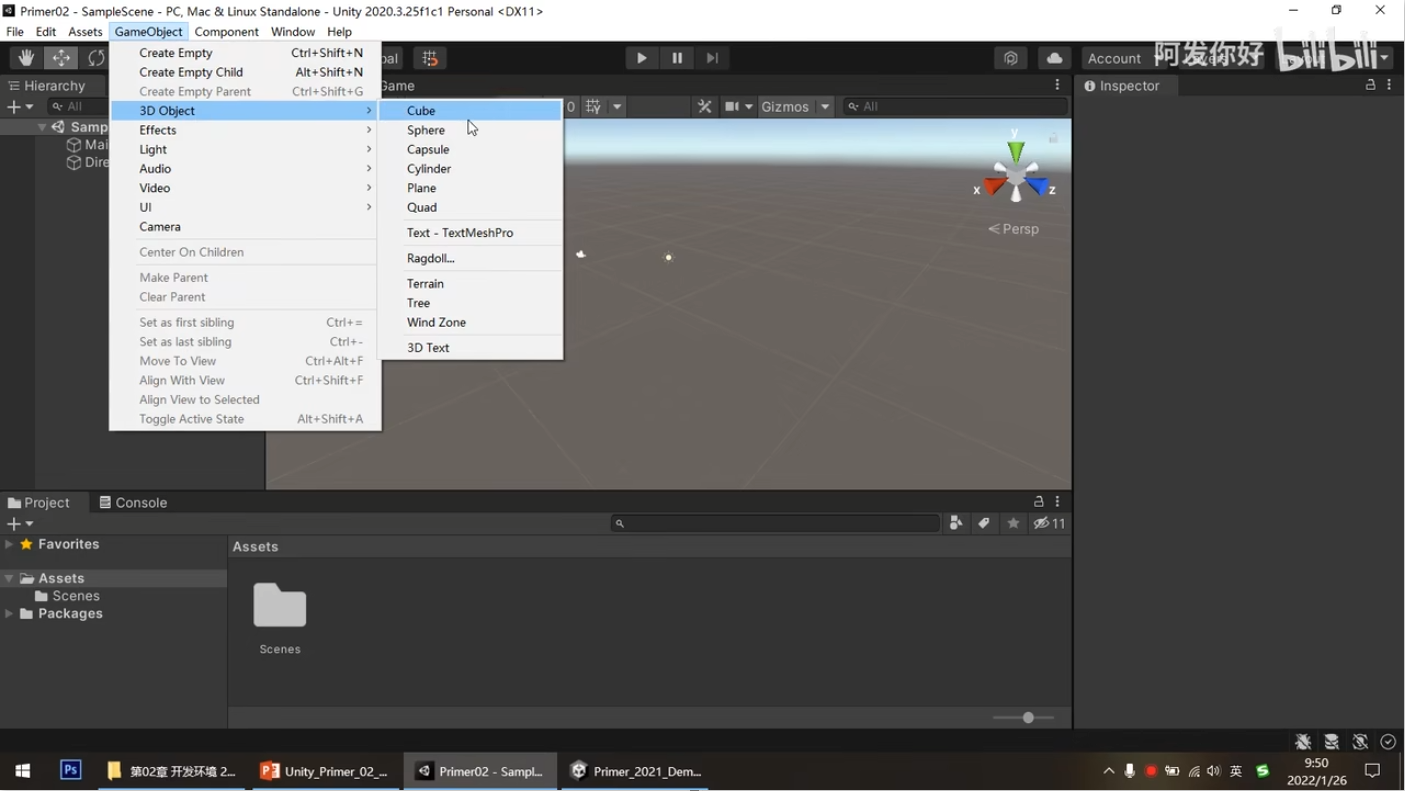Click green Y axis of orientation gizmo

[x=1016, y=150]
